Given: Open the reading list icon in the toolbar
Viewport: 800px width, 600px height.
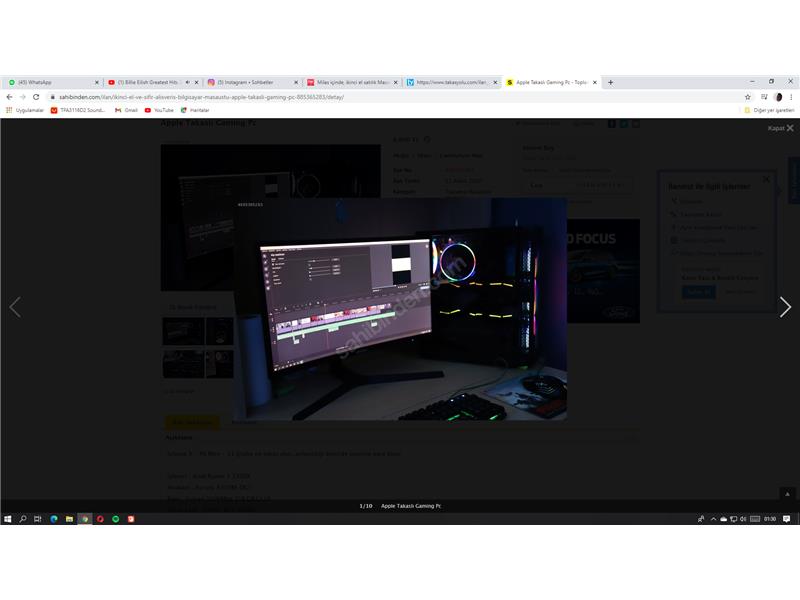Looking at the screenshot, I should (764, 97).
